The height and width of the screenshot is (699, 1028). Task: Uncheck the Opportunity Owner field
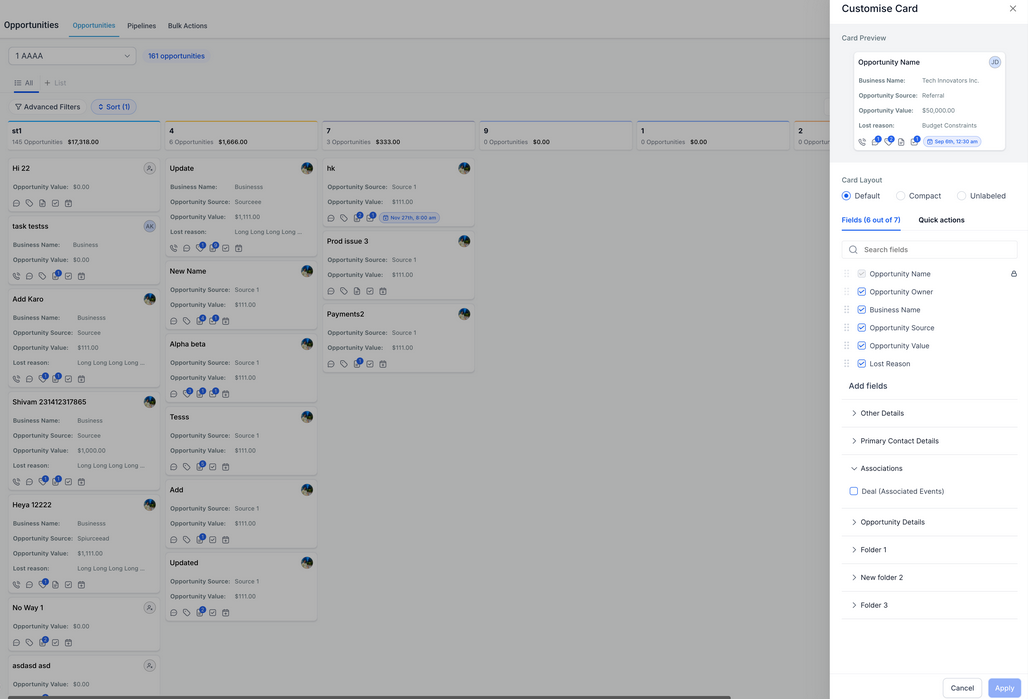pyautogui.click(x=861, y=292)
